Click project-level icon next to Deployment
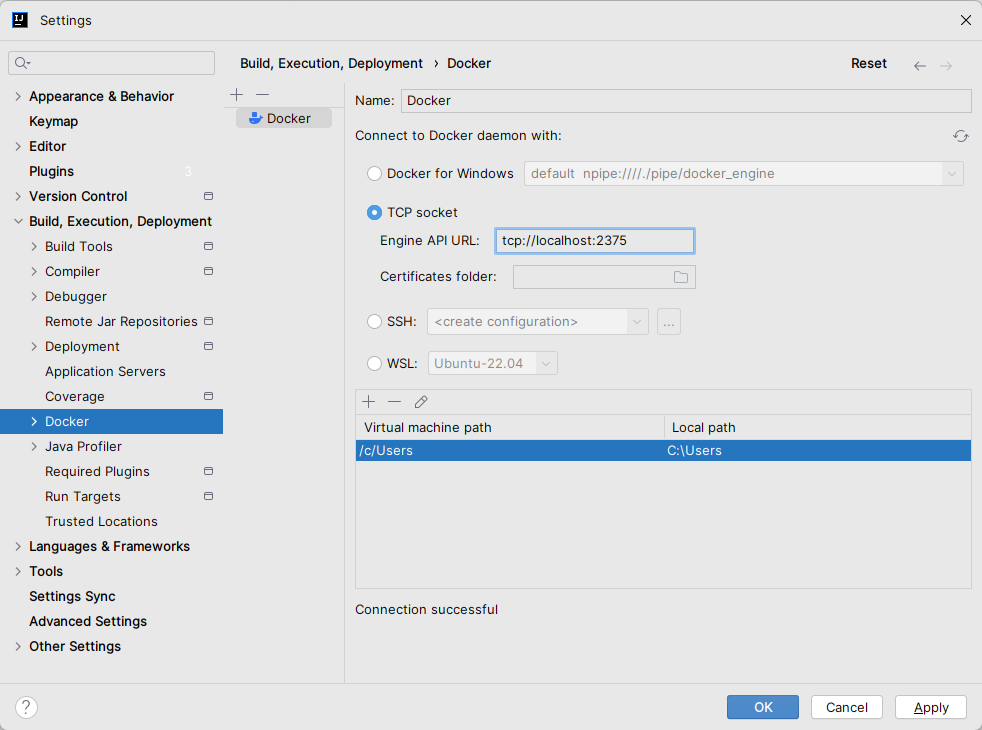Viewport: 982px width, 730px height. (209, 346)
